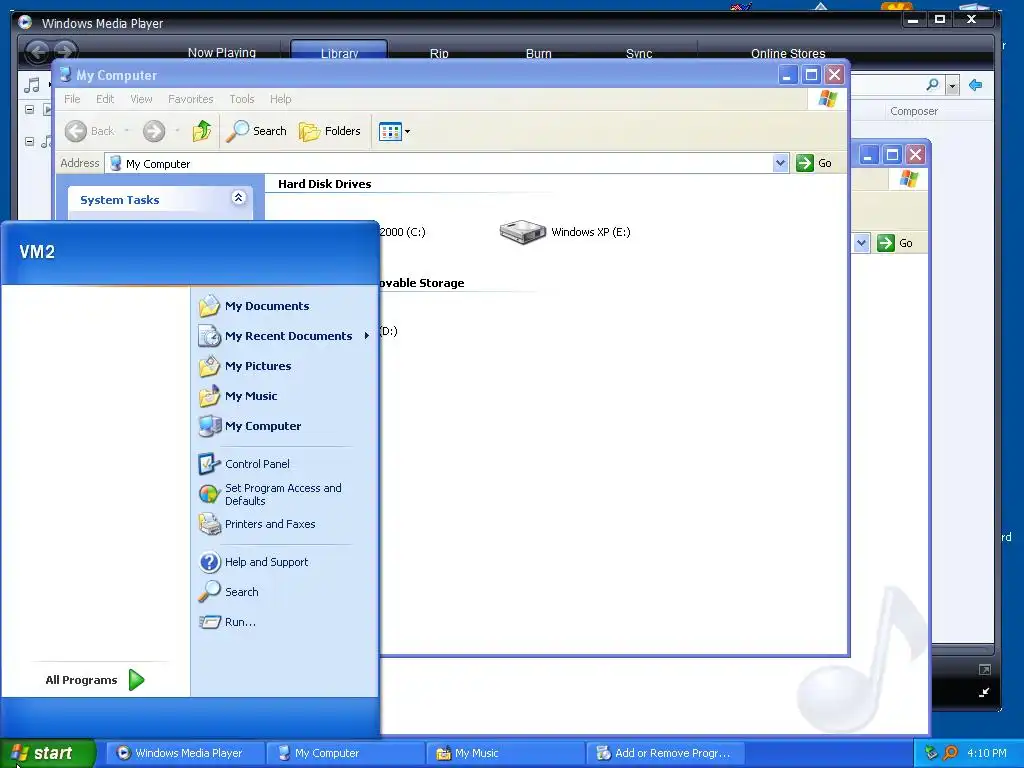Switch to the Rip tab in Media Player

coord(439,53)
